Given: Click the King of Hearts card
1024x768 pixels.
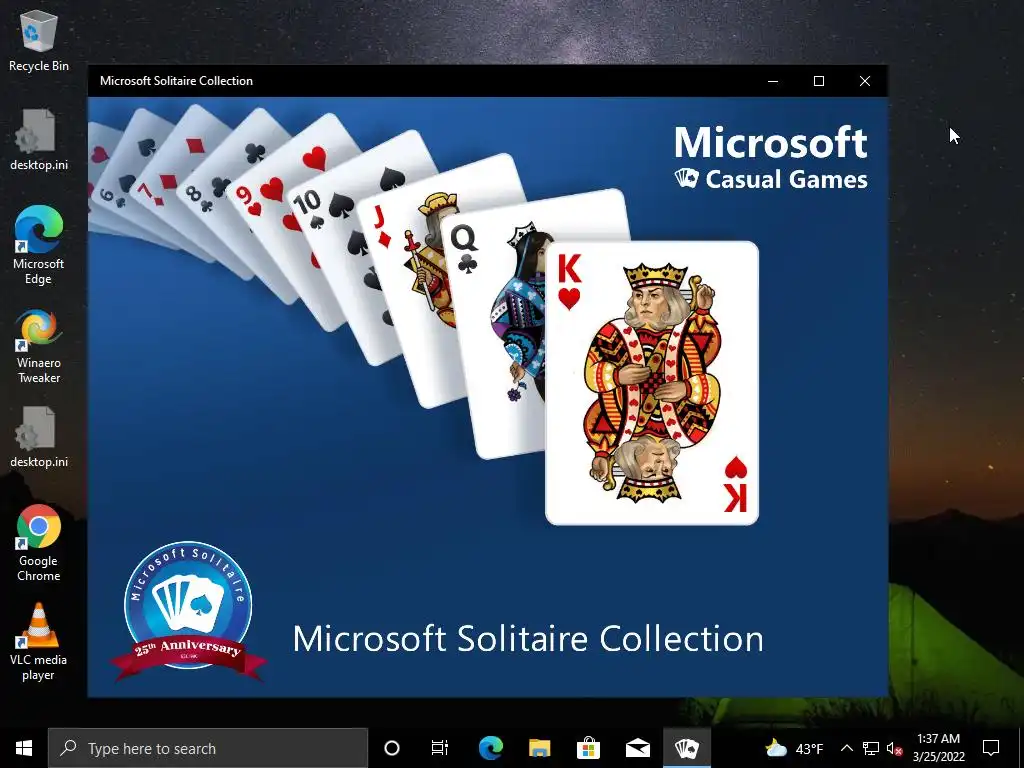Looking at the screenshot, I should point(652,383).
